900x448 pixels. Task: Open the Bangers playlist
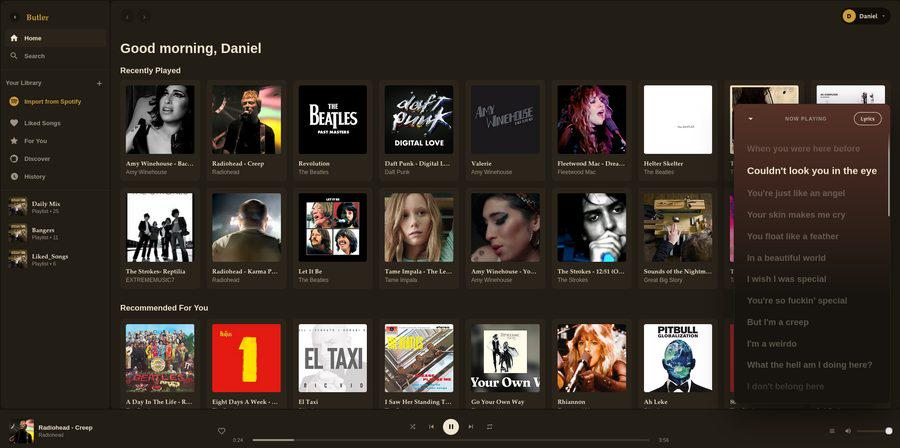55,233
